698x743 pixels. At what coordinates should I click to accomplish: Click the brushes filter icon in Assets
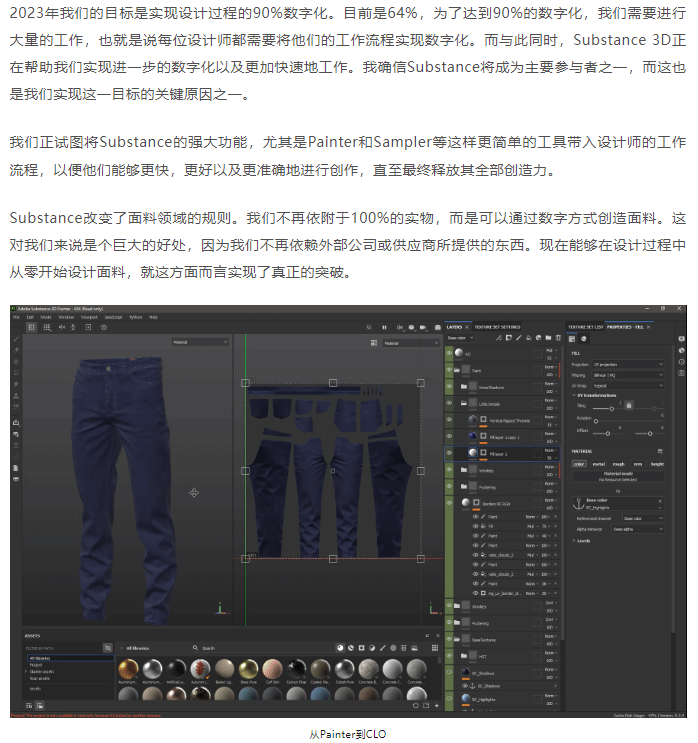pos(382,648)
